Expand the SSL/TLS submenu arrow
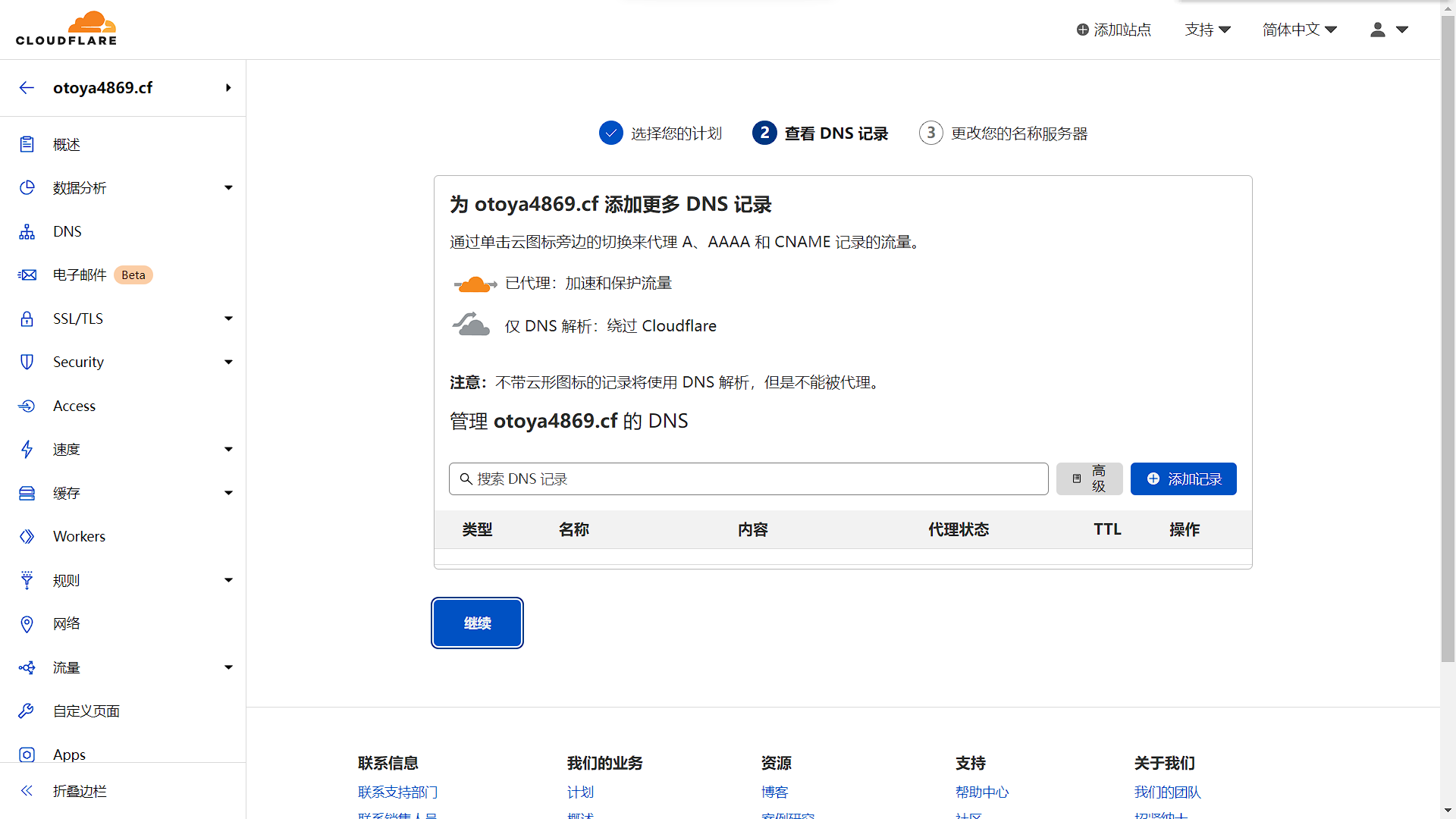 click(x=228, y=318)
